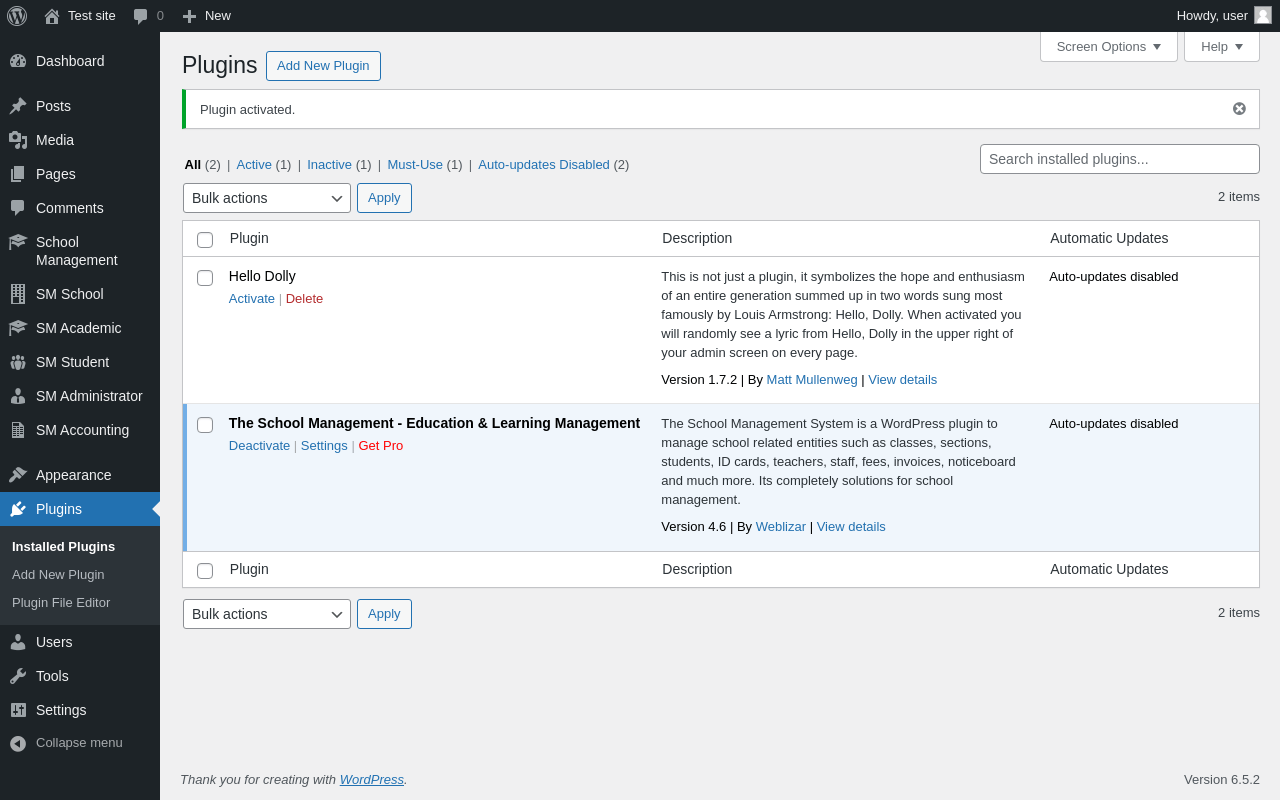This screenshot has height=800, width=1280.
Task: Click the Posts pushpin icon
Action: point(18,106)
